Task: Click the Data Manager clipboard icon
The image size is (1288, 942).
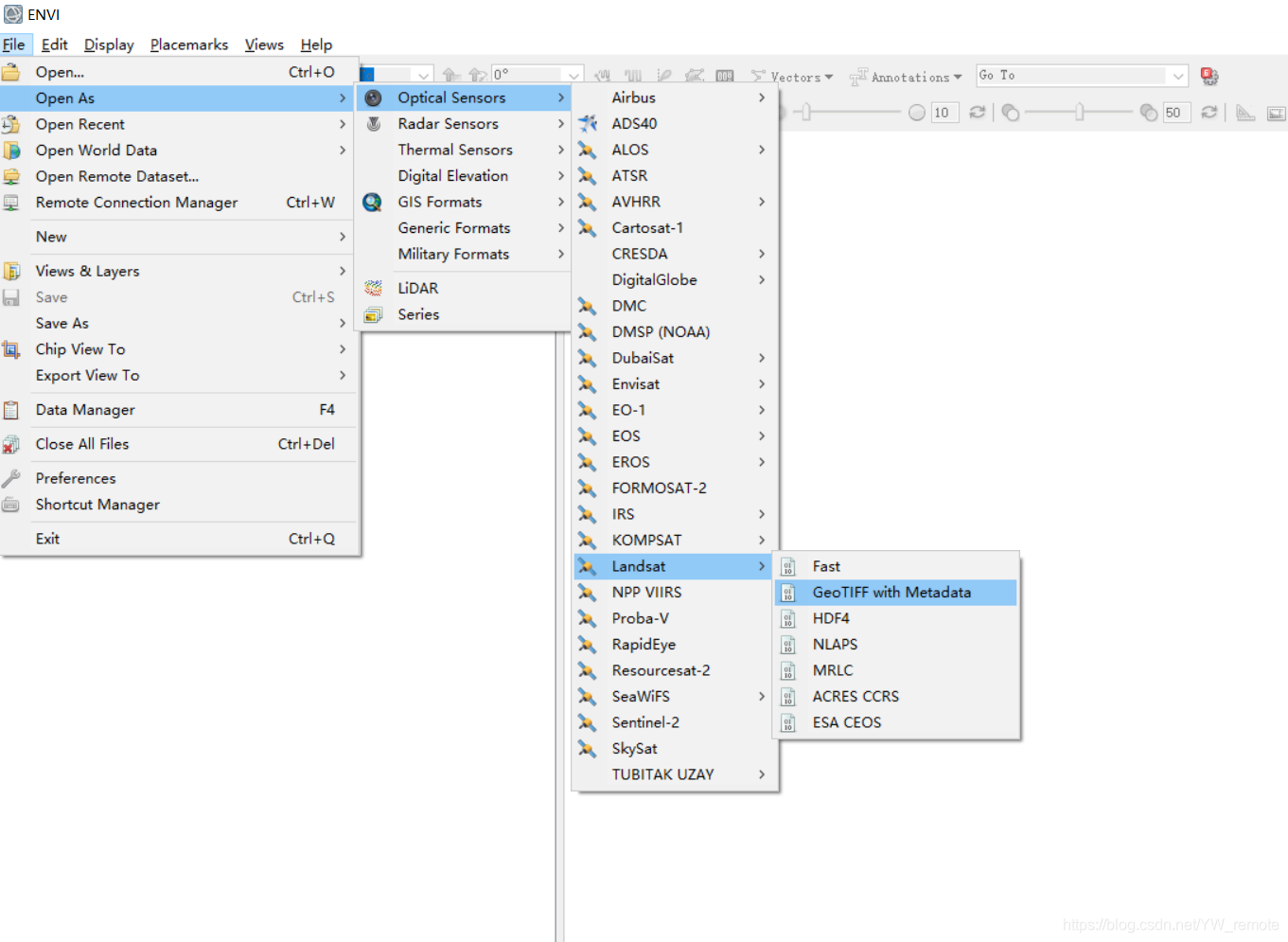Action: pyautogui.click(x=11, y=410)
